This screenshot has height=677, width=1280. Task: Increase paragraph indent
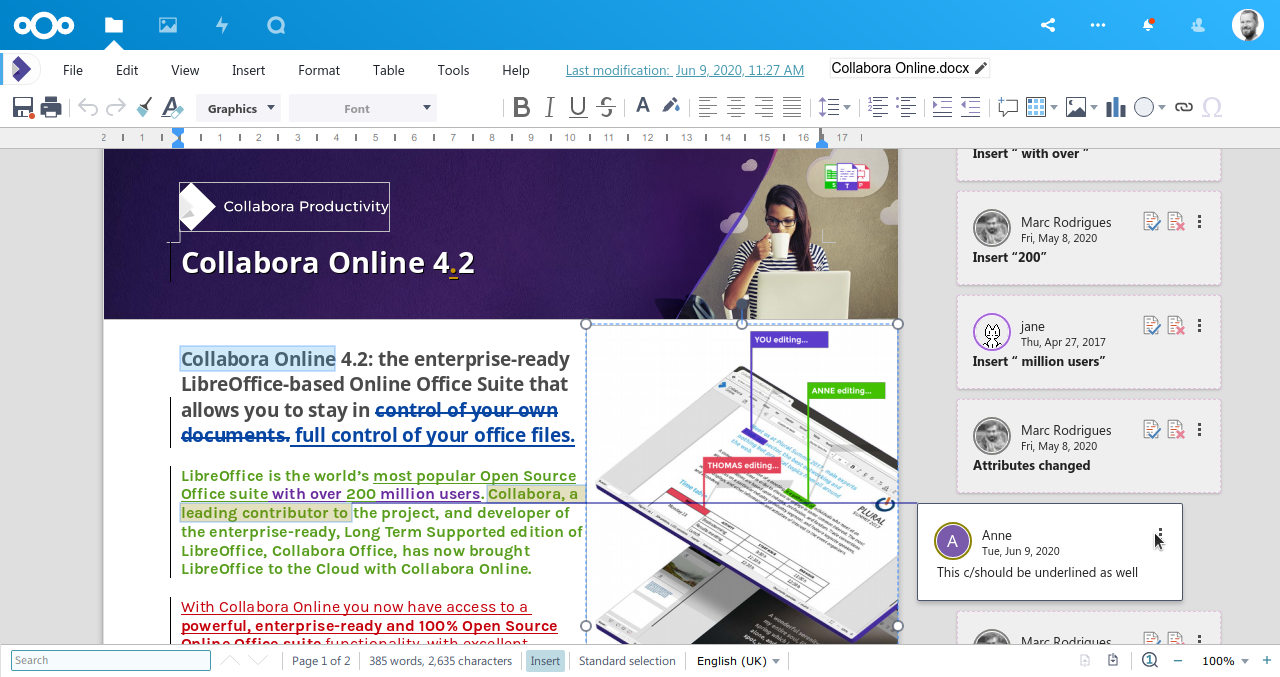point(942,107)
